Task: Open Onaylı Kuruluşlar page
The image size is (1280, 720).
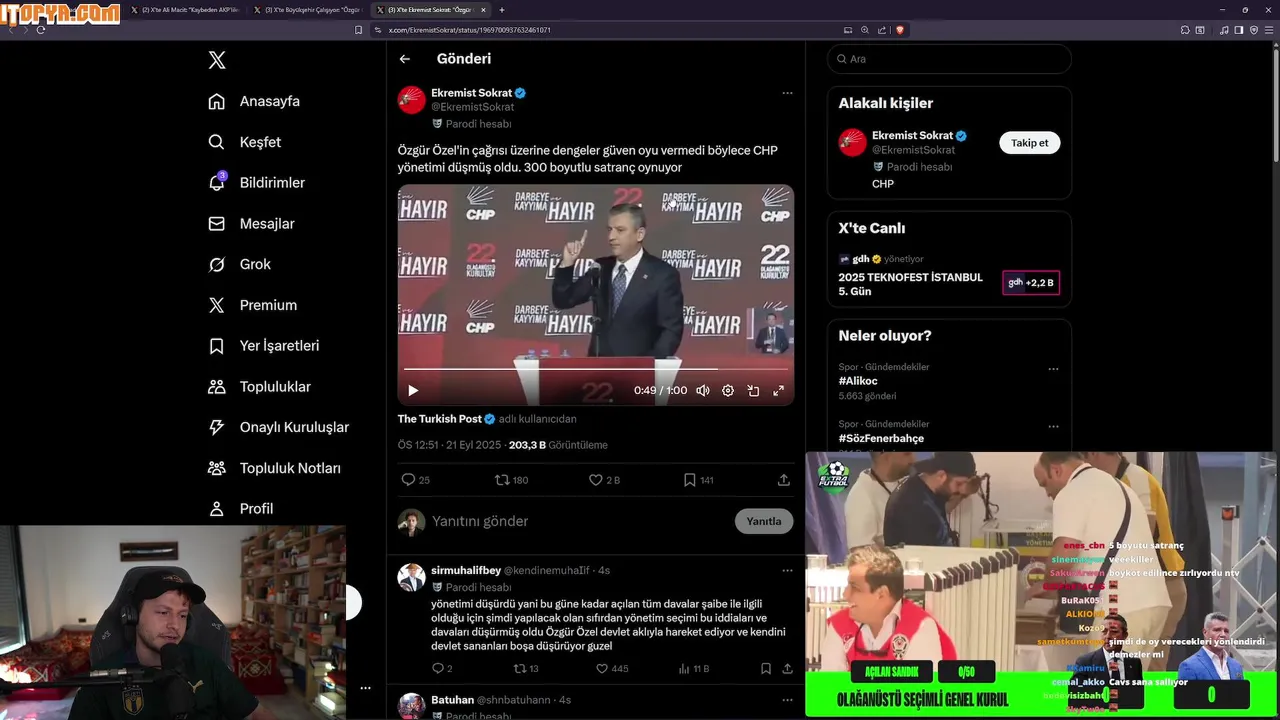Action: 278,427
